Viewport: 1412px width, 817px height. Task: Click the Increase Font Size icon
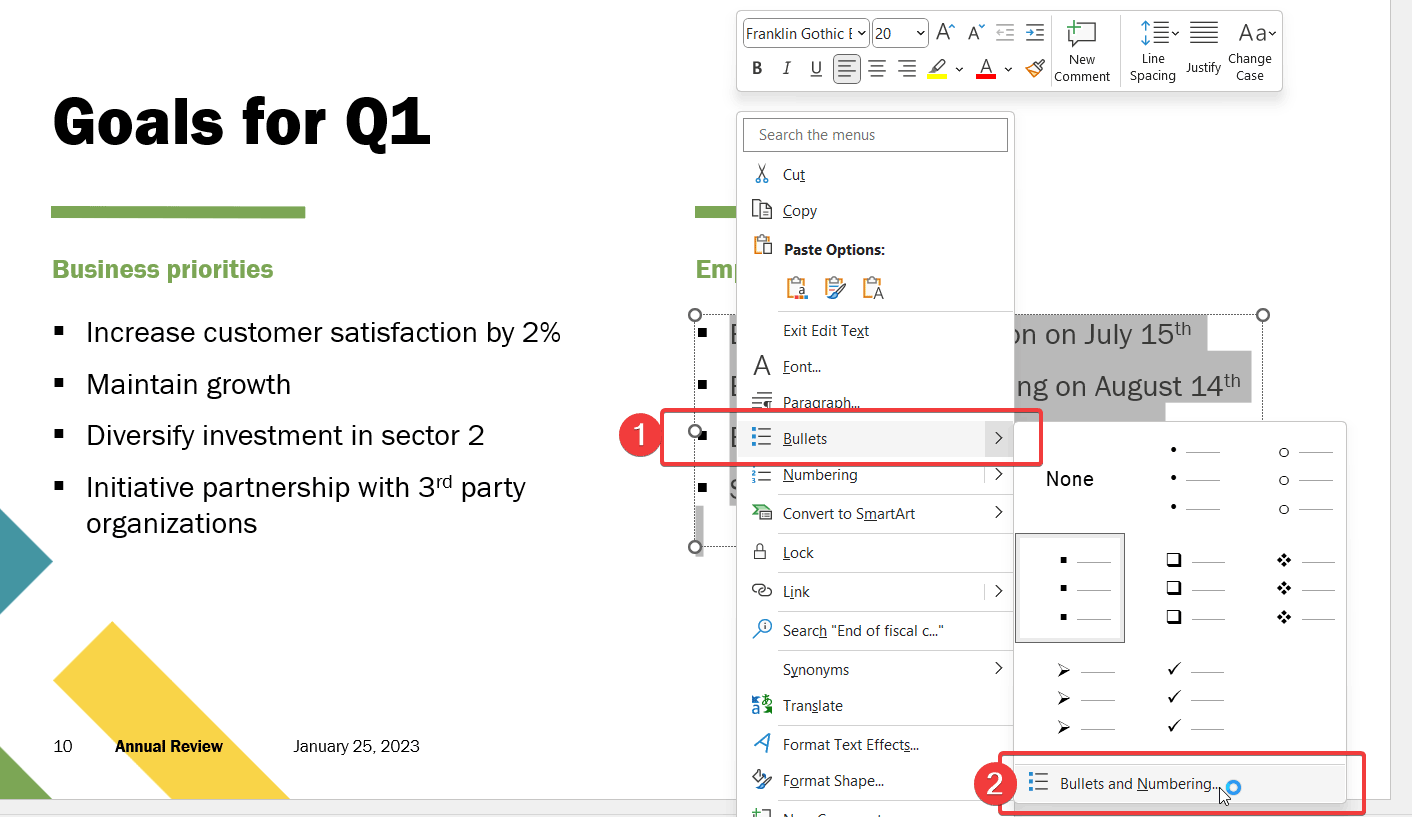[x=945, y=33]
